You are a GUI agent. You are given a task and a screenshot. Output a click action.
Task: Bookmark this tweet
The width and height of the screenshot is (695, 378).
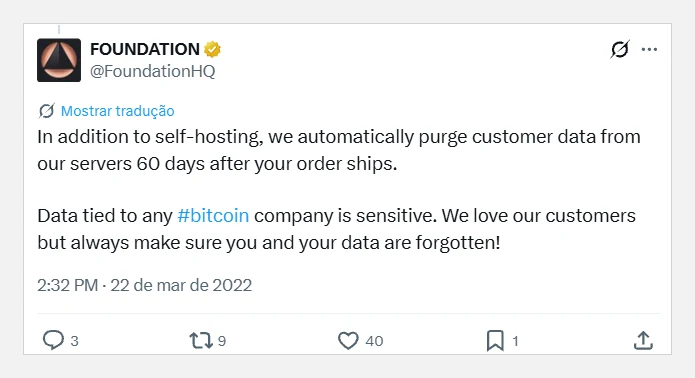click(495, 341)
